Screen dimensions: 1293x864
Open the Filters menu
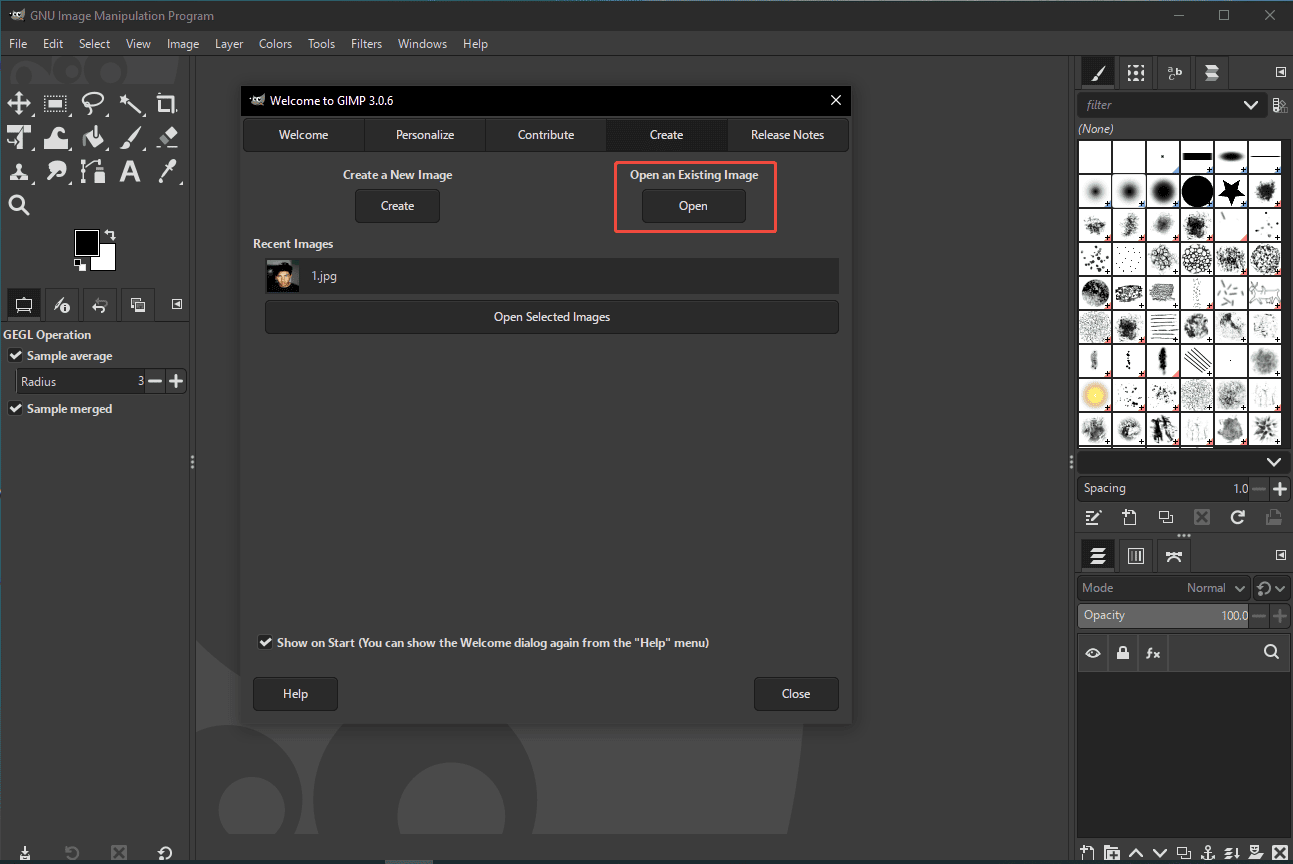366,43
